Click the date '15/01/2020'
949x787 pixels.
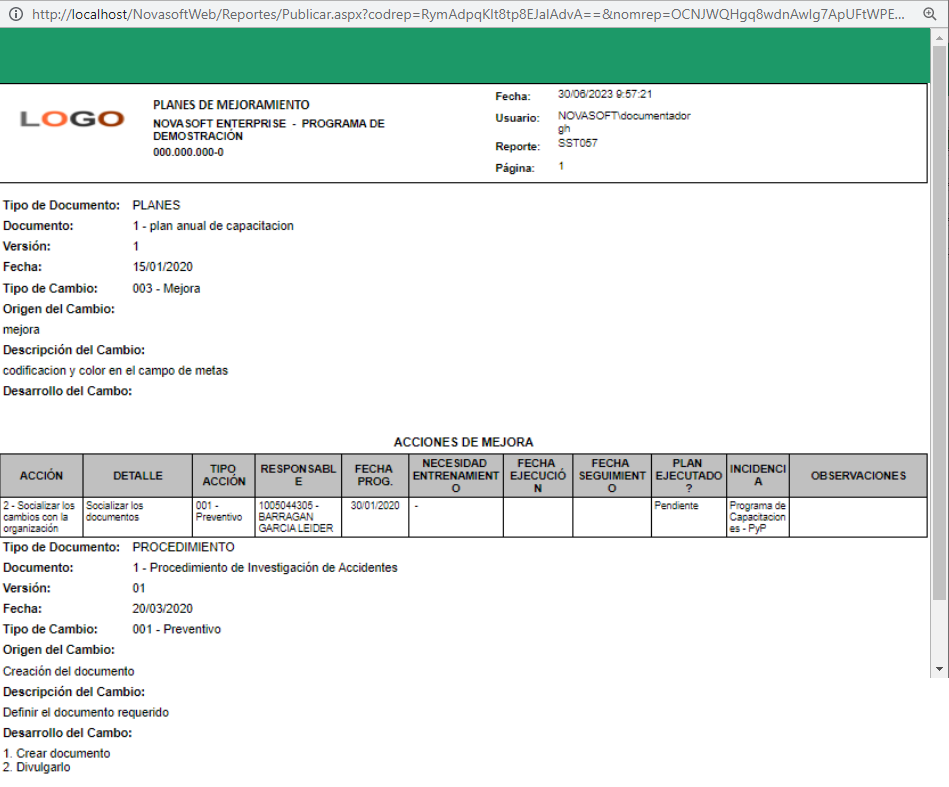pyautogui.click(x=162, y=267)
